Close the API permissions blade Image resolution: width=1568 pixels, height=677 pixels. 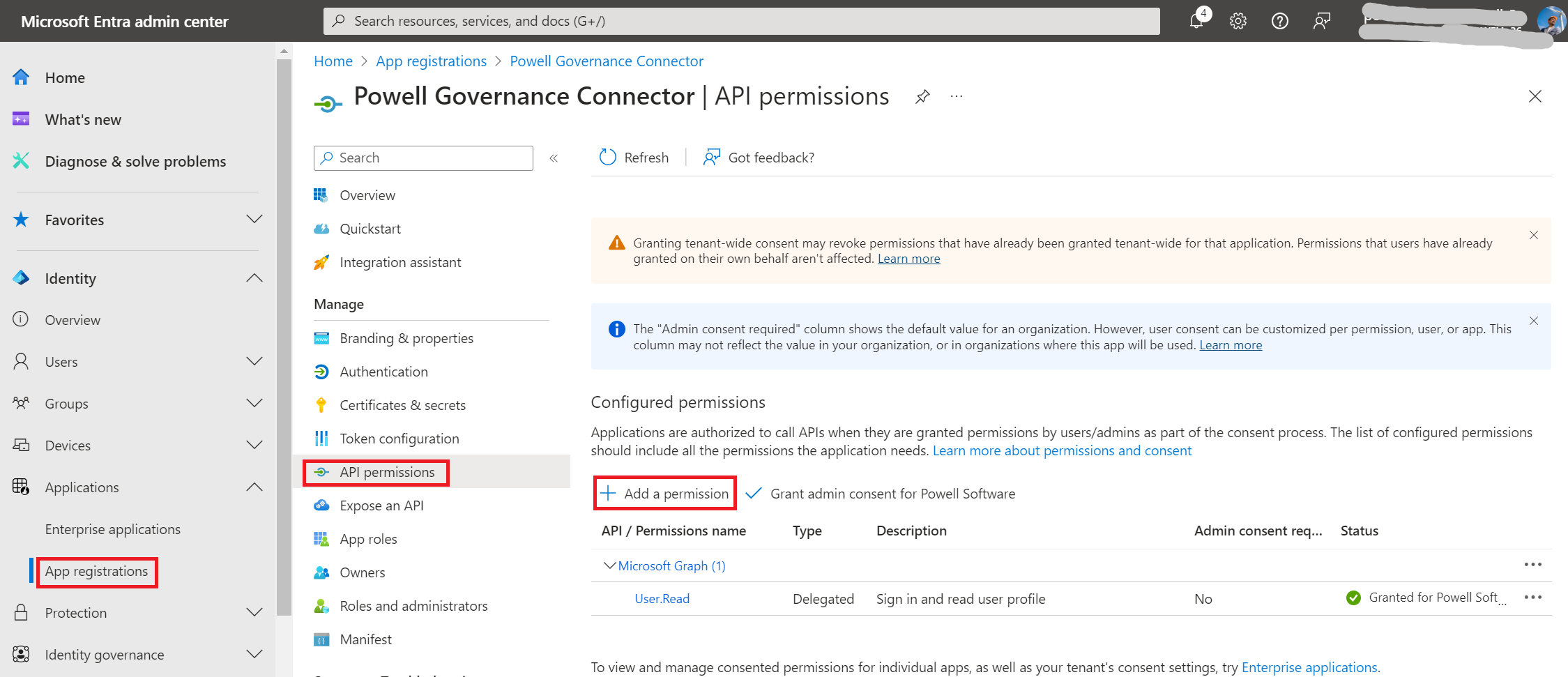1535,96
